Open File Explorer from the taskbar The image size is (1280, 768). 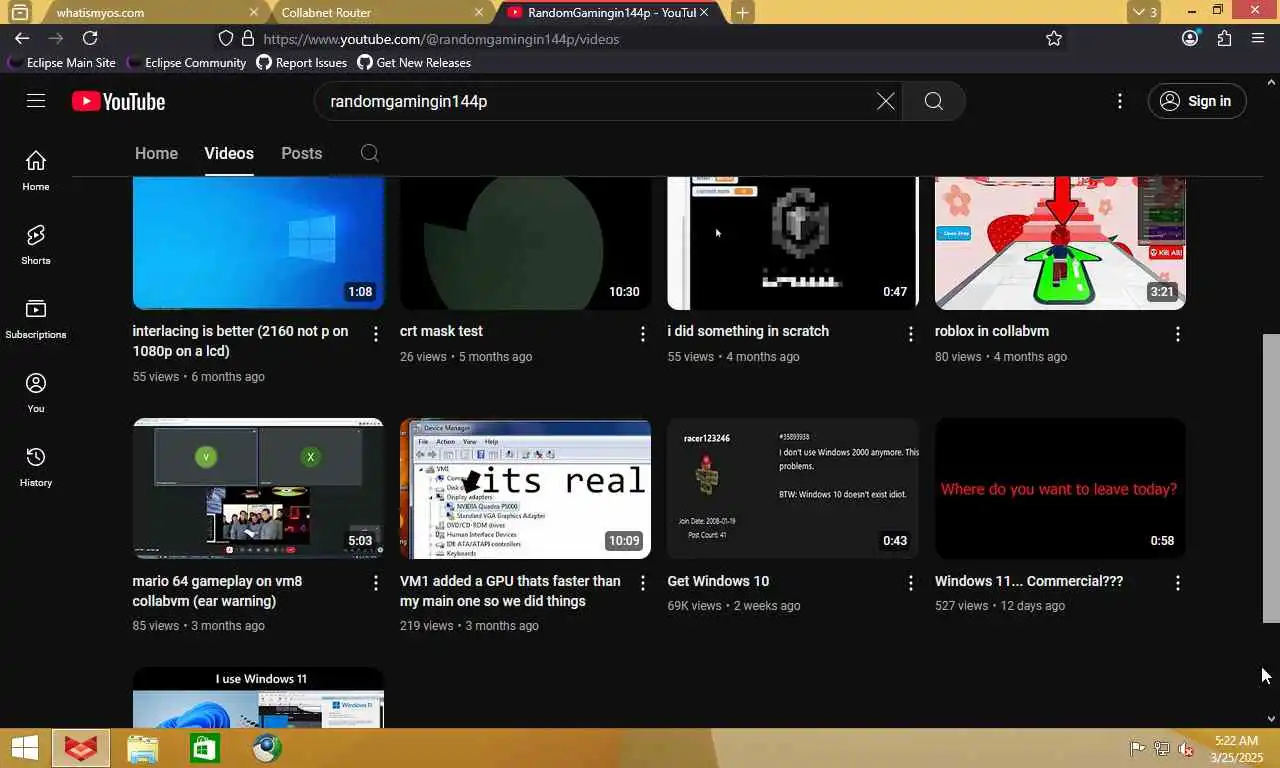[143, 748]
